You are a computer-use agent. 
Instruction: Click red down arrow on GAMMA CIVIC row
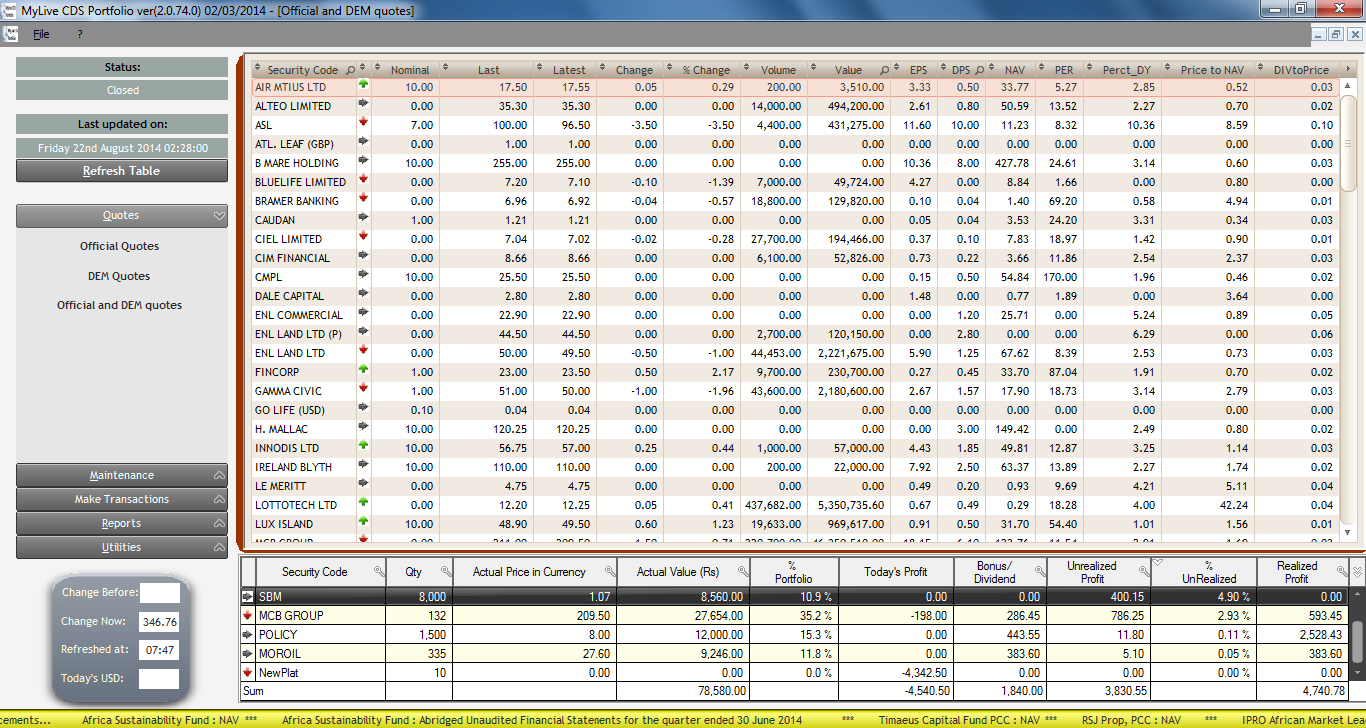click(363, 390)
